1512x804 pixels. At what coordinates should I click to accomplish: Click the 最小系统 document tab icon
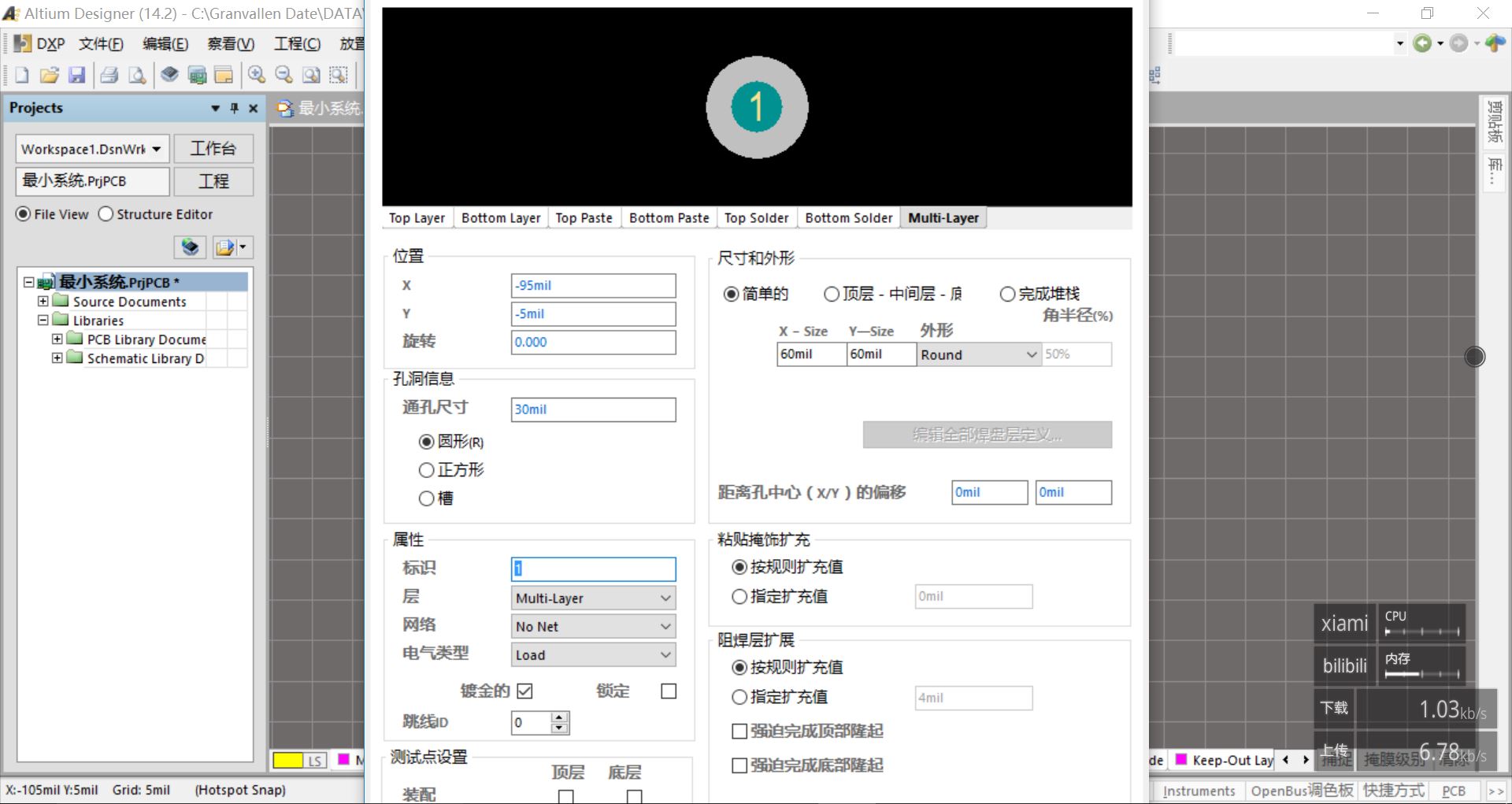(285, 109)
